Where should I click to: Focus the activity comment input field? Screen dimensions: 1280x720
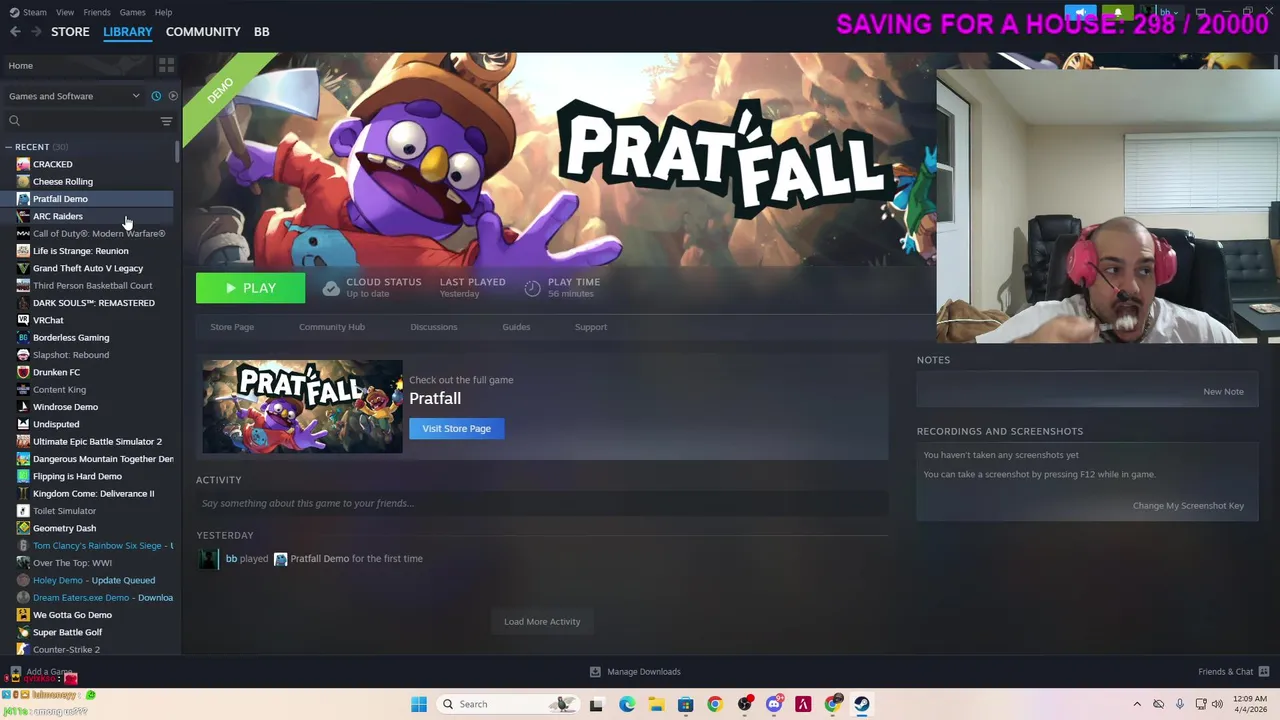click(540, 503)
